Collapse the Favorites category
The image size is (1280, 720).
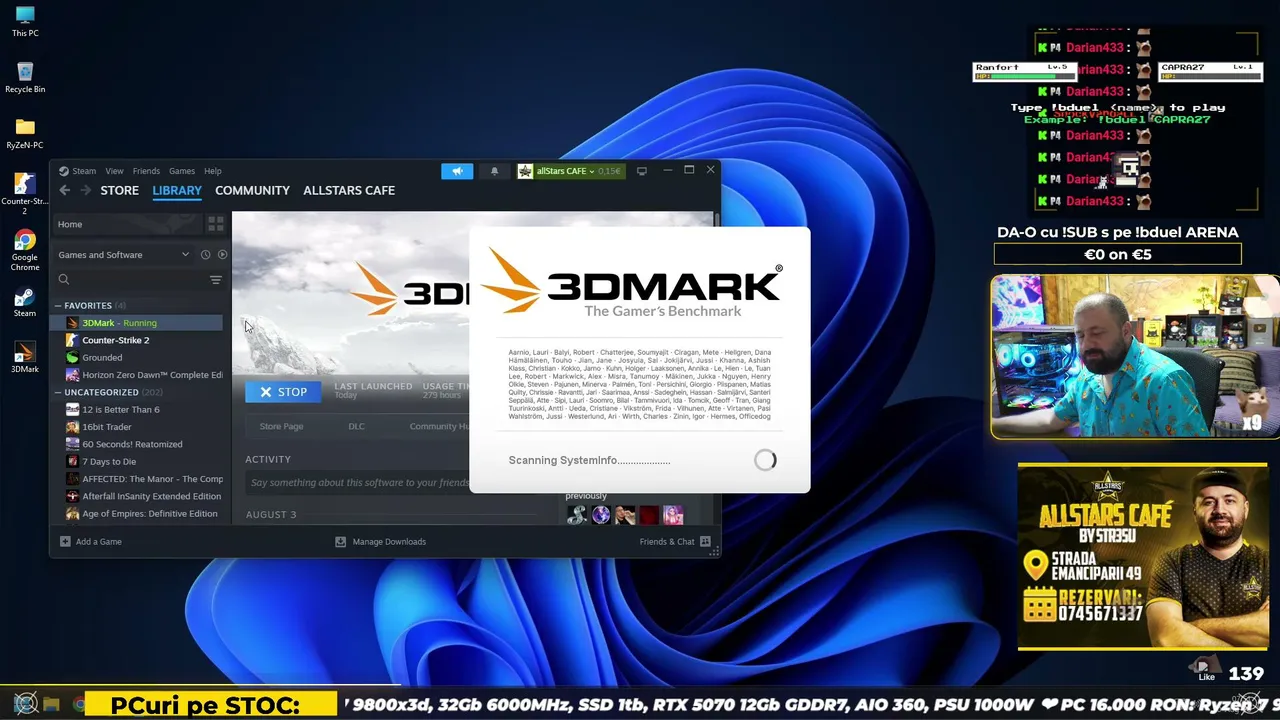(x=58, y=306)
